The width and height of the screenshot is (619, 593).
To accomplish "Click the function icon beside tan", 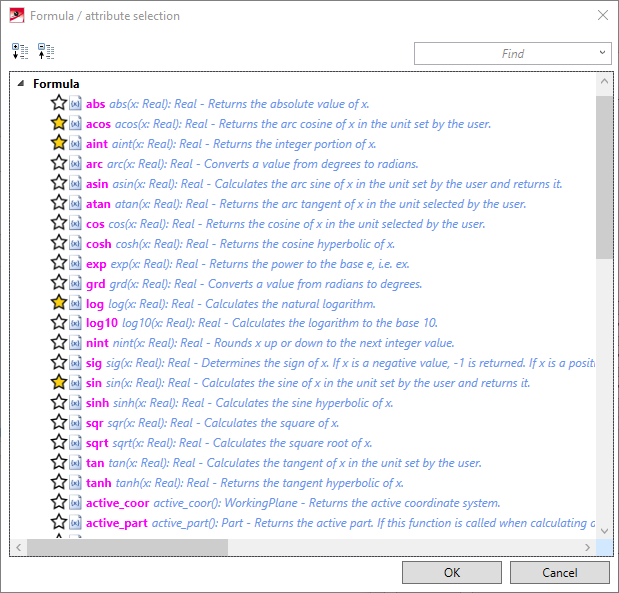I will (x=75, y=463).
